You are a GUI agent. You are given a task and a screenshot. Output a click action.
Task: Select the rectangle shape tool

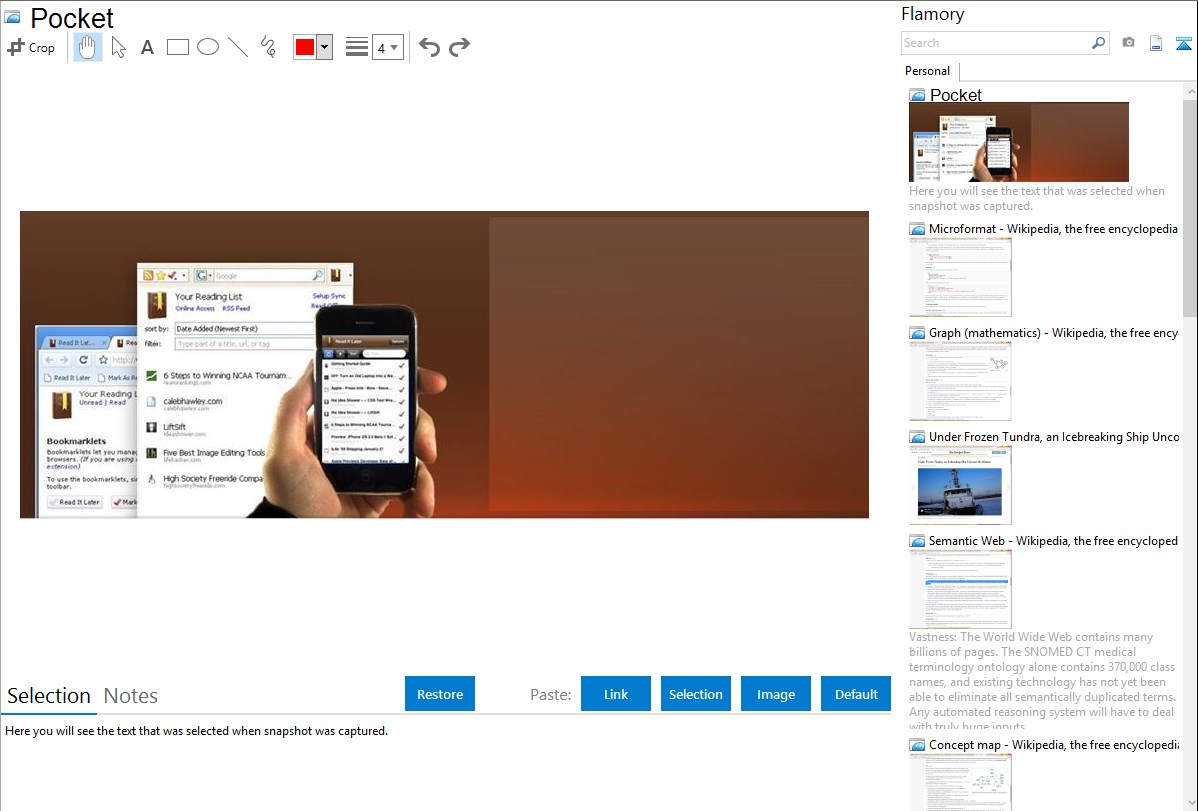pos(177,47)
